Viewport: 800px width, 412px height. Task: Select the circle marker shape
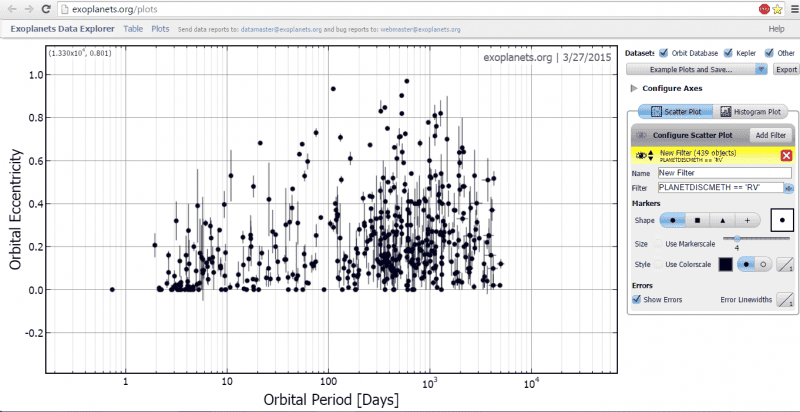coord(676,219)
